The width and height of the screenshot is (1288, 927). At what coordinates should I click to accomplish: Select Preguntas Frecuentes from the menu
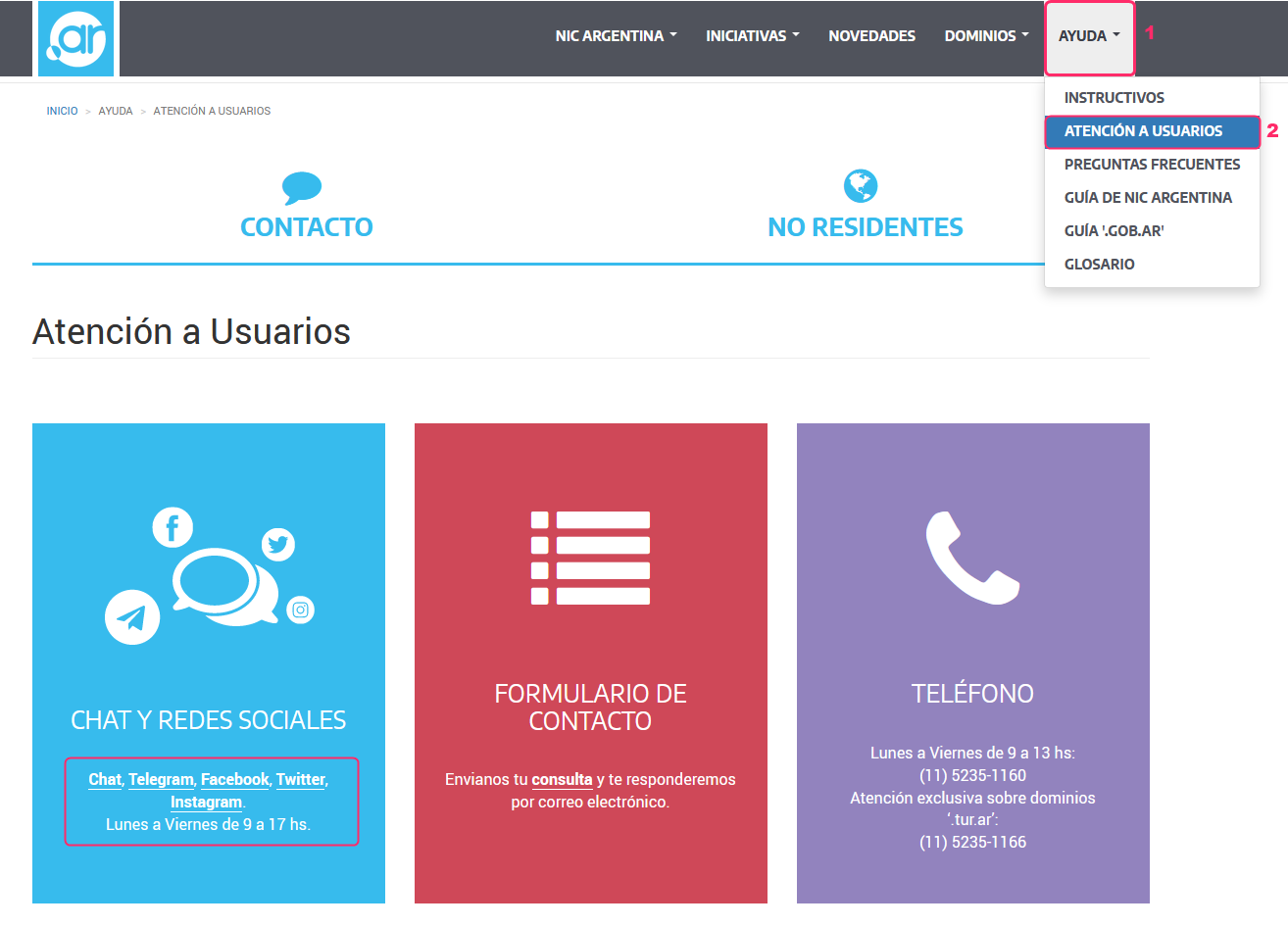tap(1152, 165)
